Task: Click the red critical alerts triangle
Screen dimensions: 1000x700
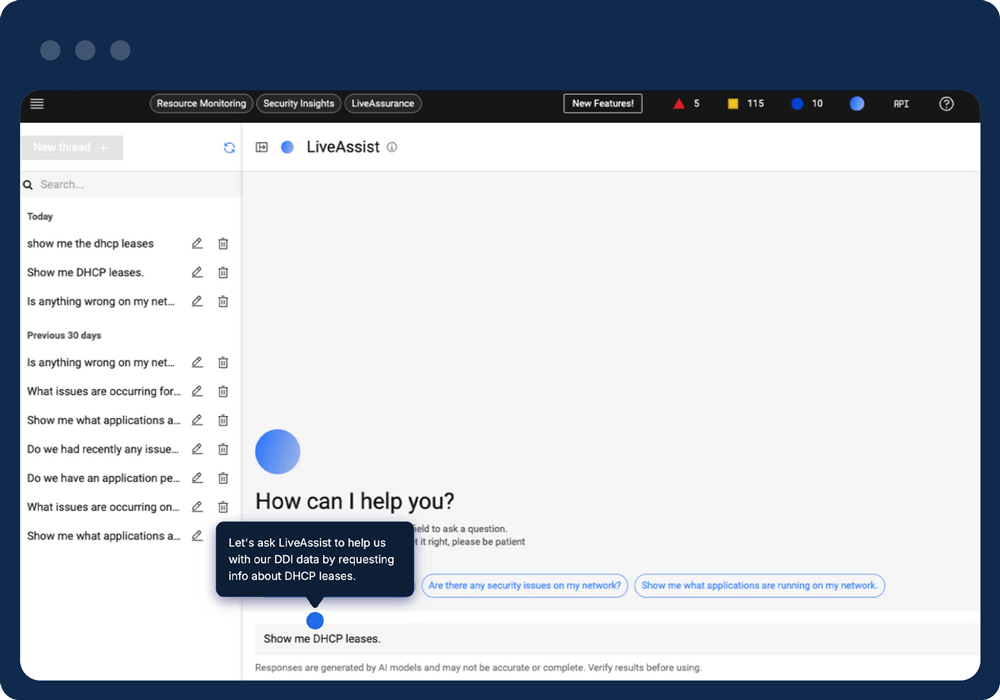Action: click(x=679, y=104)
